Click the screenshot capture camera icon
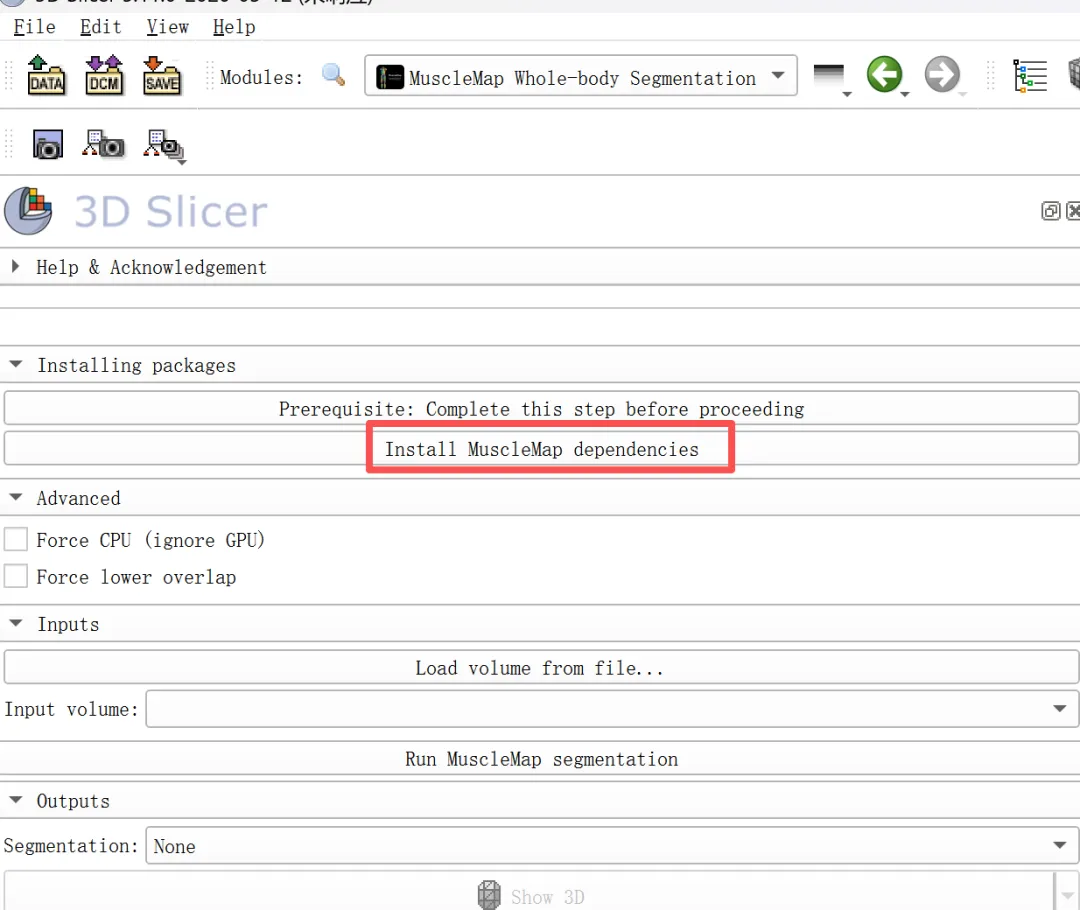The height and width of the screenshot is (910, 1080). click(x=48, y=145)
